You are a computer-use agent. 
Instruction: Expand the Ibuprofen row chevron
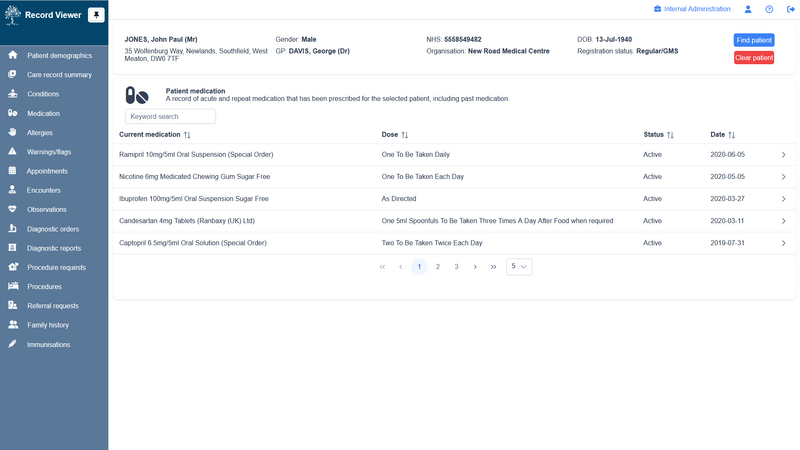pos(784,199)
